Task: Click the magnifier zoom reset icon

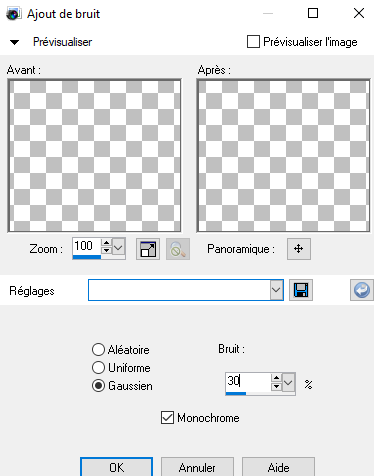Action: coord(178,249)
